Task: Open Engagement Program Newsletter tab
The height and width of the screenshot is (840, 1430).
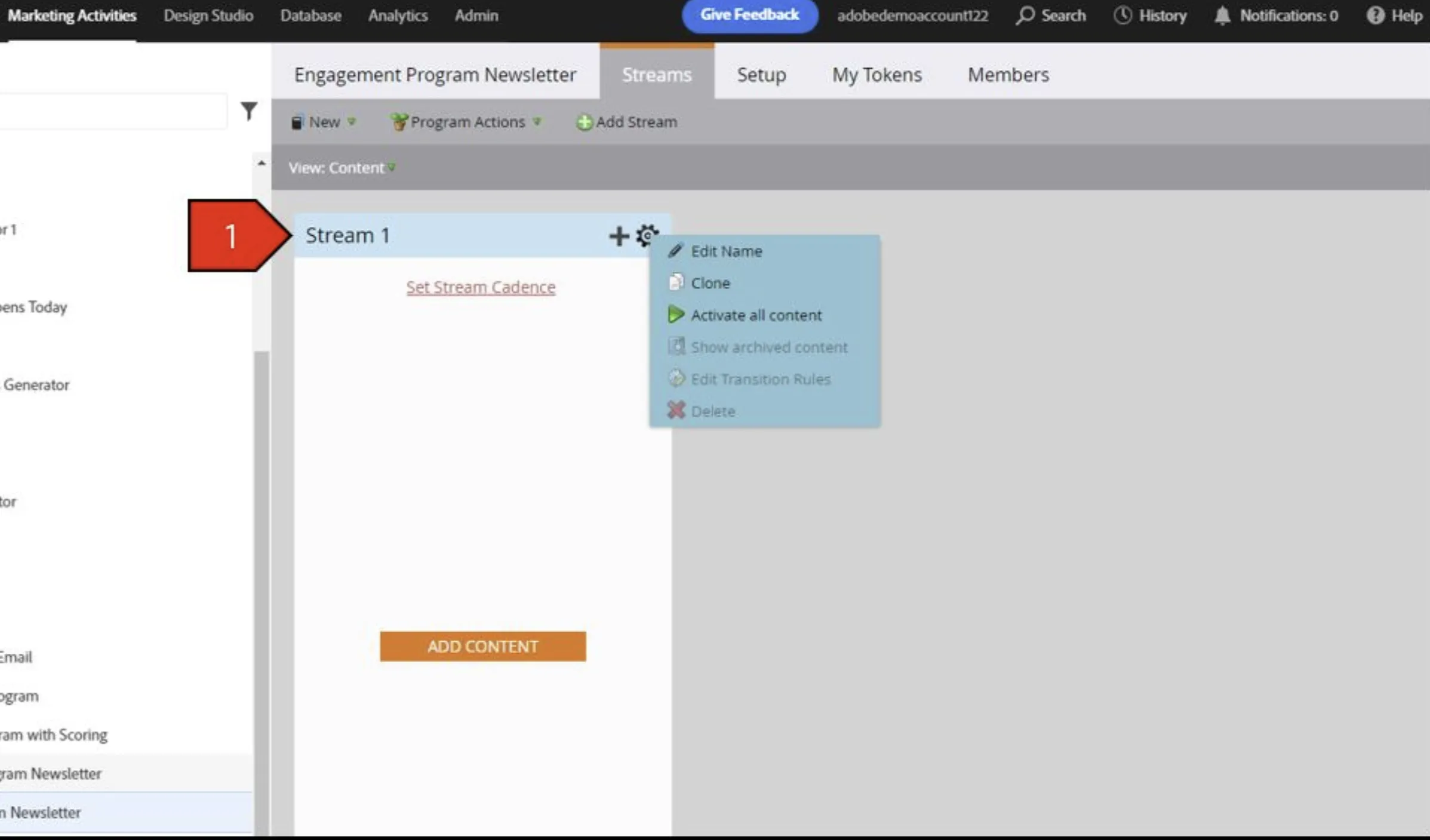Action: point(435,75)
